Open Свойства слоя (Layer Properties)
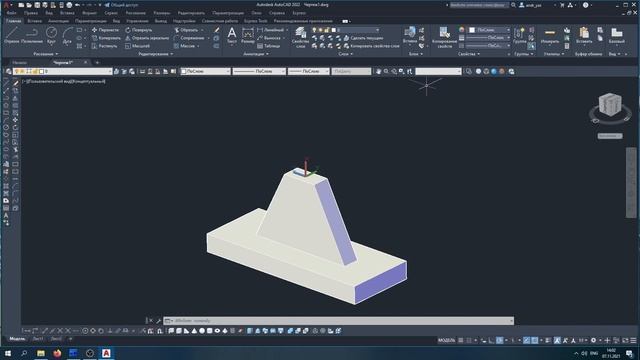The height and width of the screenshot is (360, 640). (300, 38)
